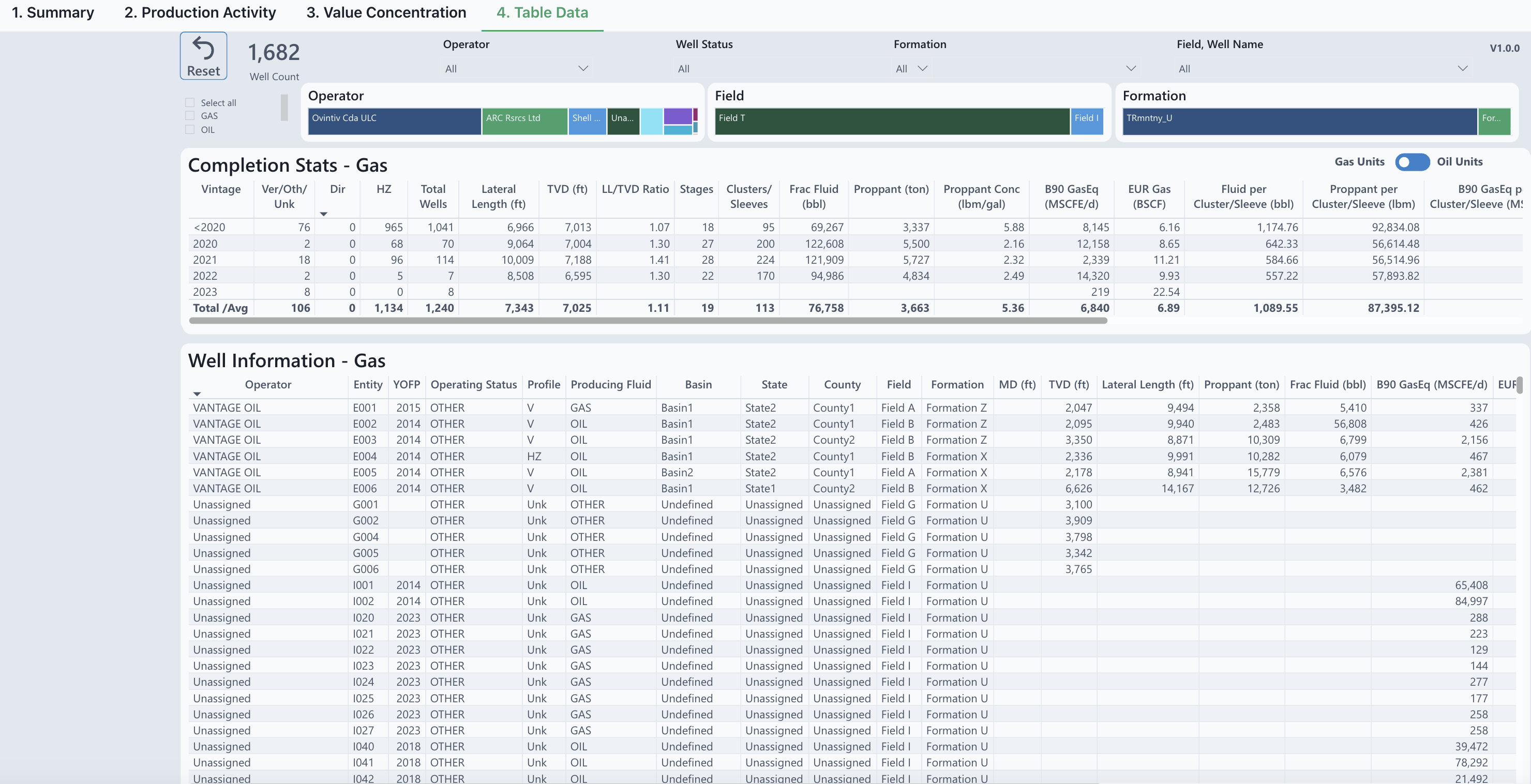Select TRmntny_U formation block
The image size is (1531, 784).
click(1300, 121)
